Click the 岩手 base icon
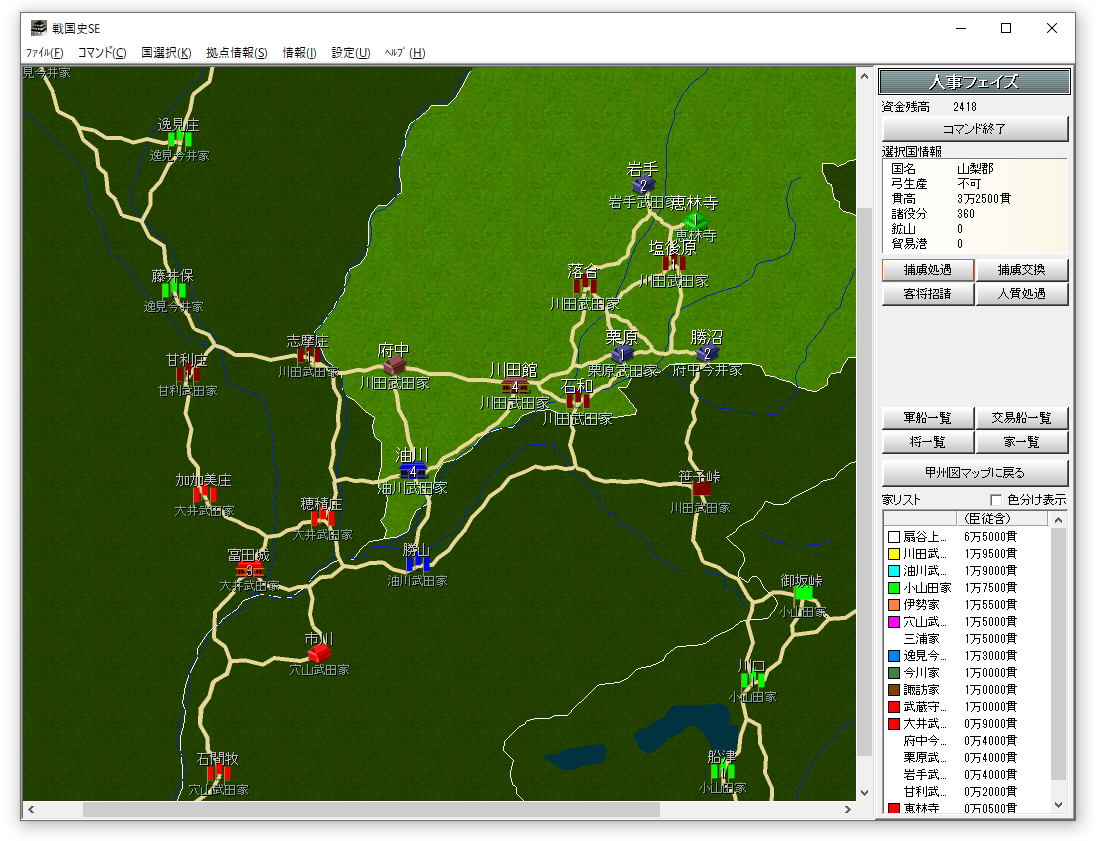This screenshot has width=1096, height=841. 642,185
